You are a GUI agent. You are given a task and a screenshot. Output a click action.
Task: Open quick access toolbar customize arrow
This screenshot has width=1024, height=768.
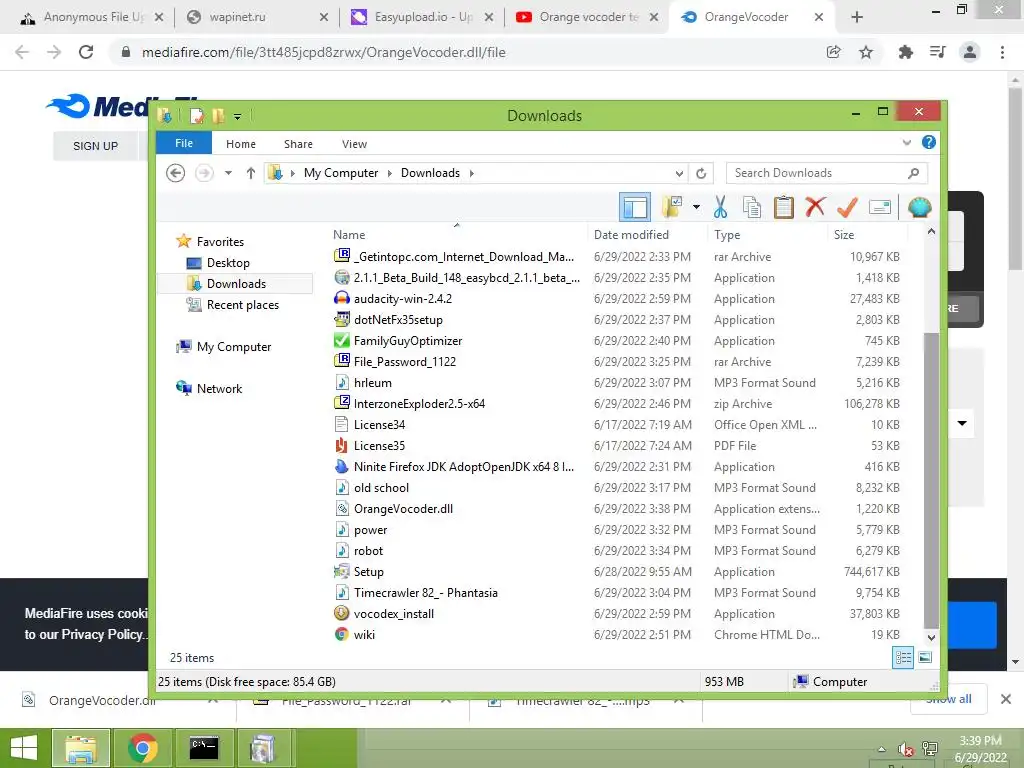238,117
